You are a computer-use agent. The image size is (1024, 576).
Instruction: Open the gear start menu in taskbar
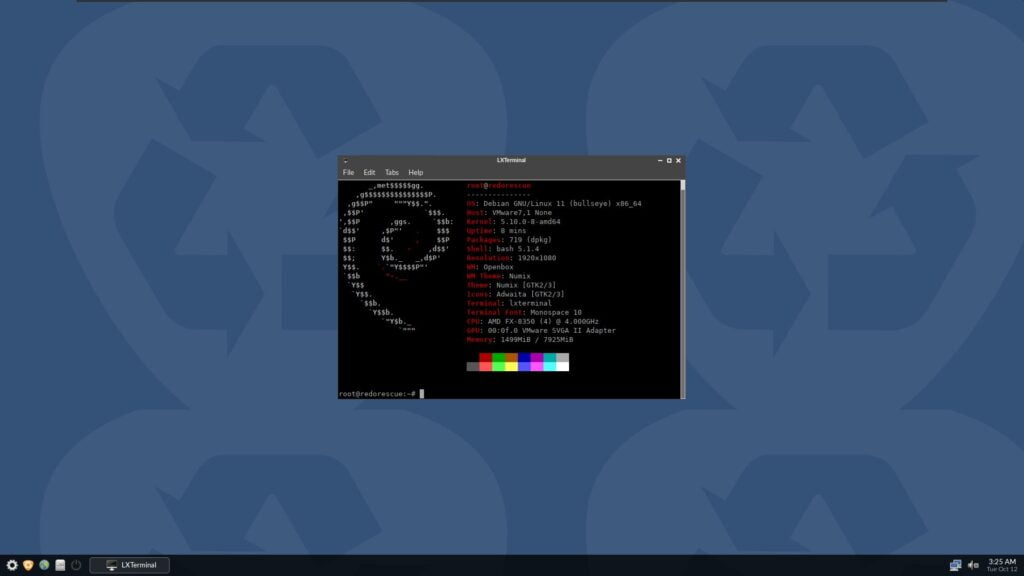pyautogui.click(x=12, y=565)
